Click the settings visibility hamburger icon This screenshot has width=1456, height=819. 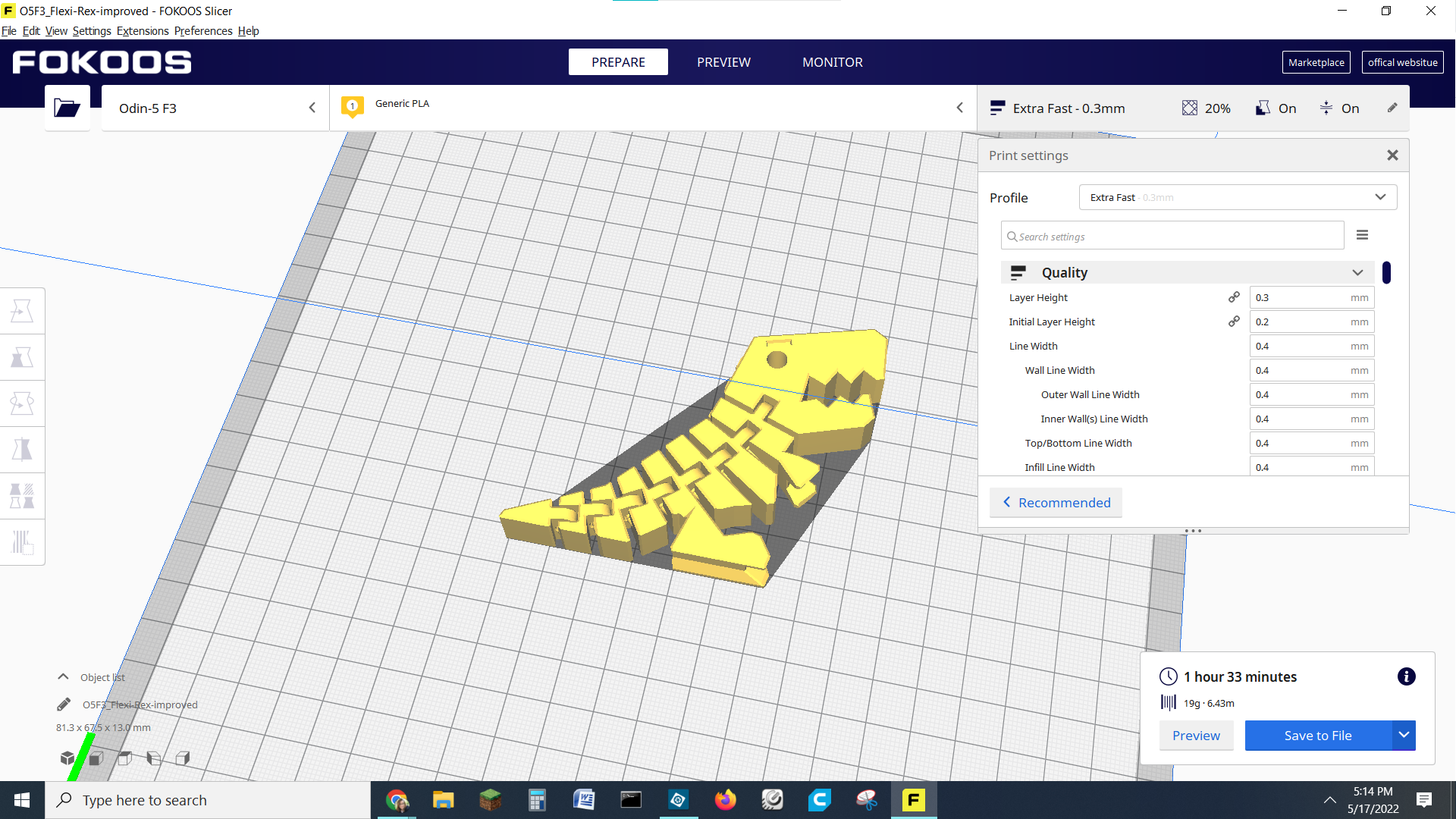coord(1362,235)
